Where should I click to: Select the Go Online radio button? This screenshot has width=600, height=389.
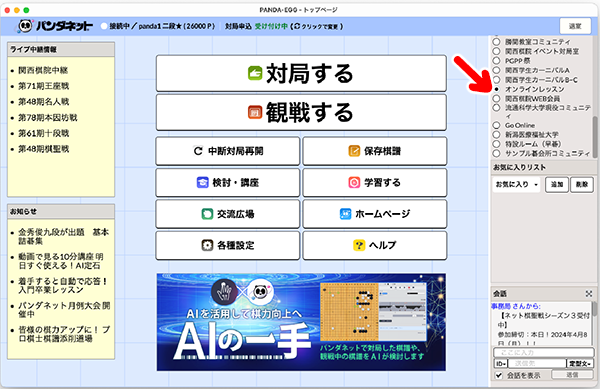(496, 125)
